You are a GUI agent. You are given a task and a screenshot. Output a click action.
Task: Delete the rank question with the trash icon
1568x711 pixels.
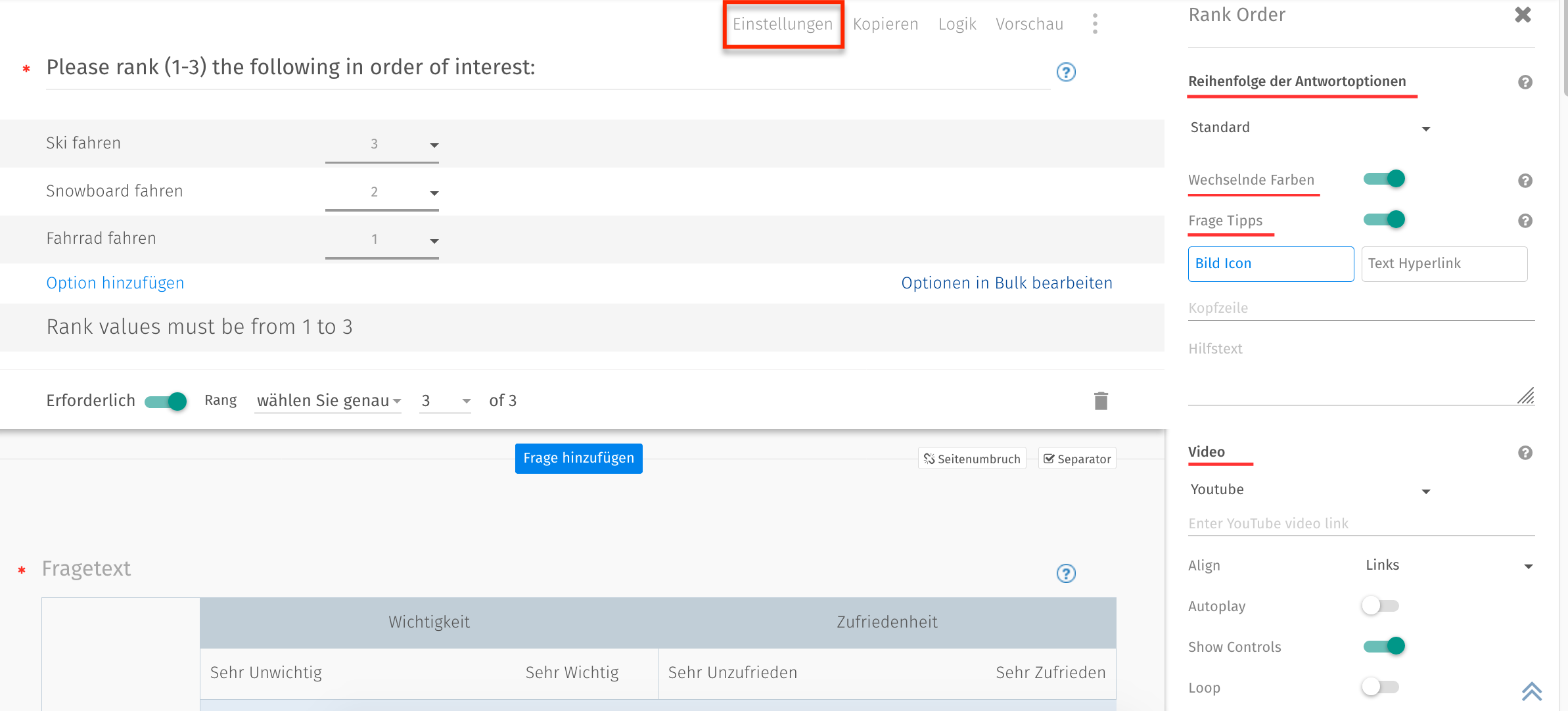tap(1101, 400)
